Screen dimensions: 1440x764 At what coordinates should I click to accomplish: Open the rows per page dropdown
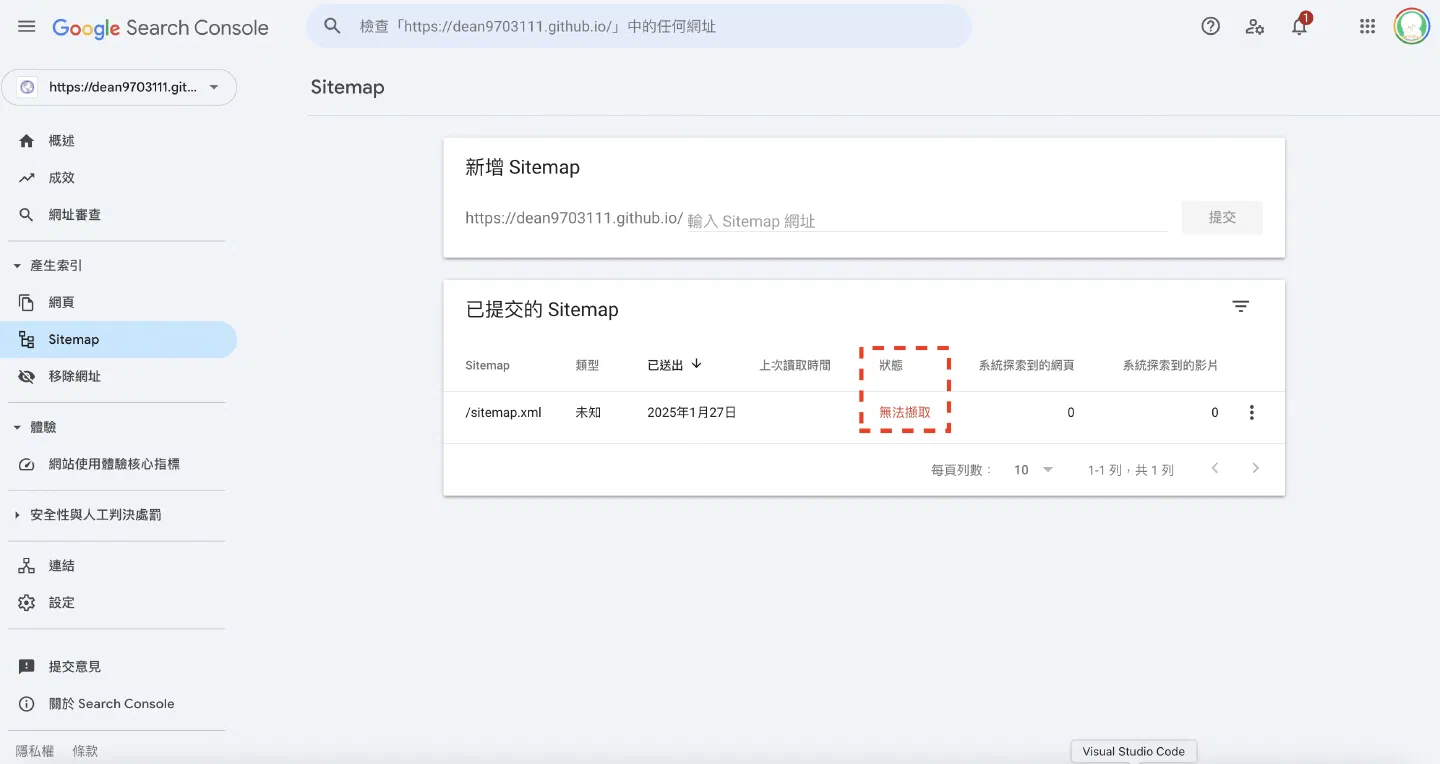coord(1034,469)
